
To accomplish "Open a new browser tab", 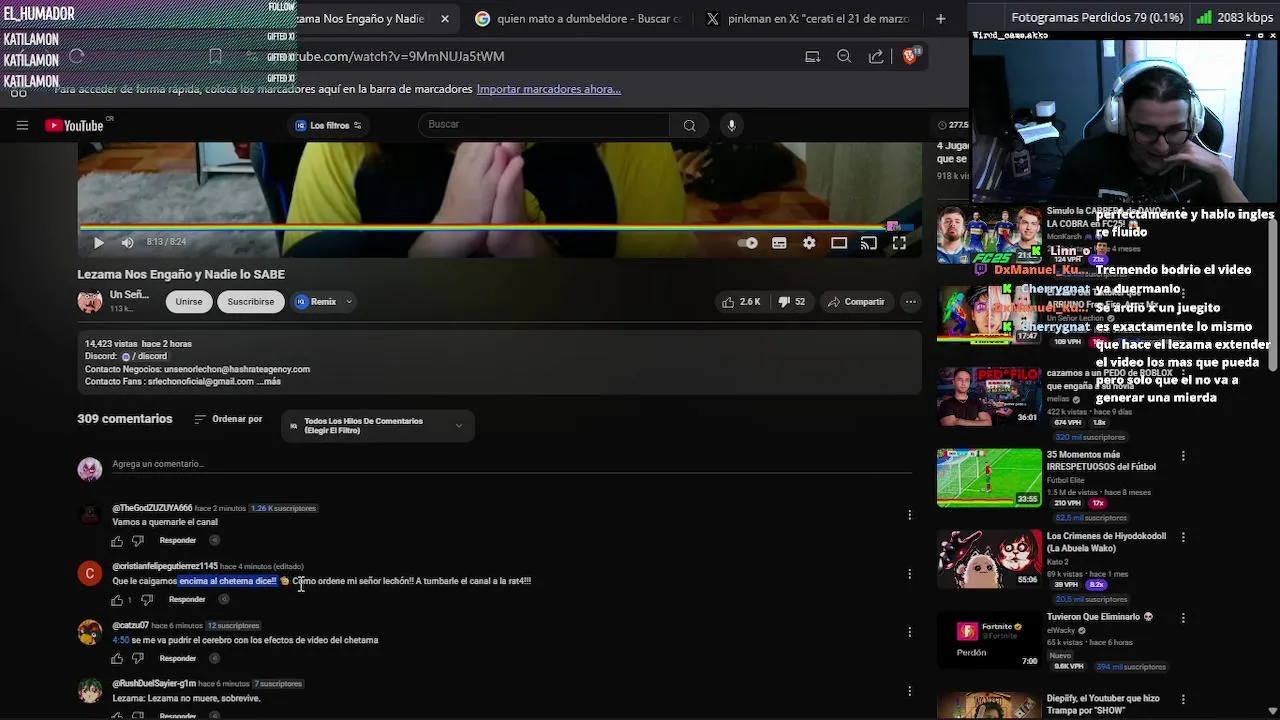I will [x=940, y=18].
